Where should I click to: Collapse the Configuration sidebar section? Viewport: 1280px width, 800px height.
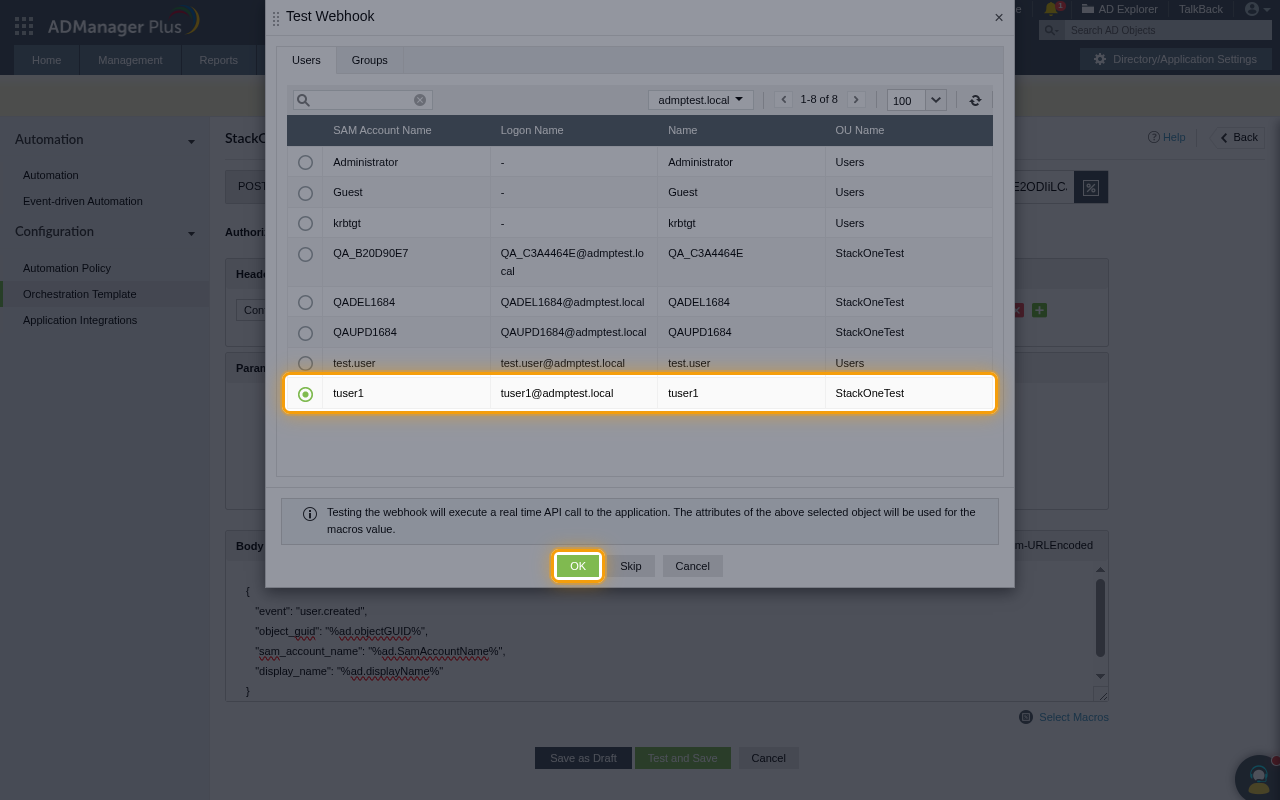click(191, 233)
